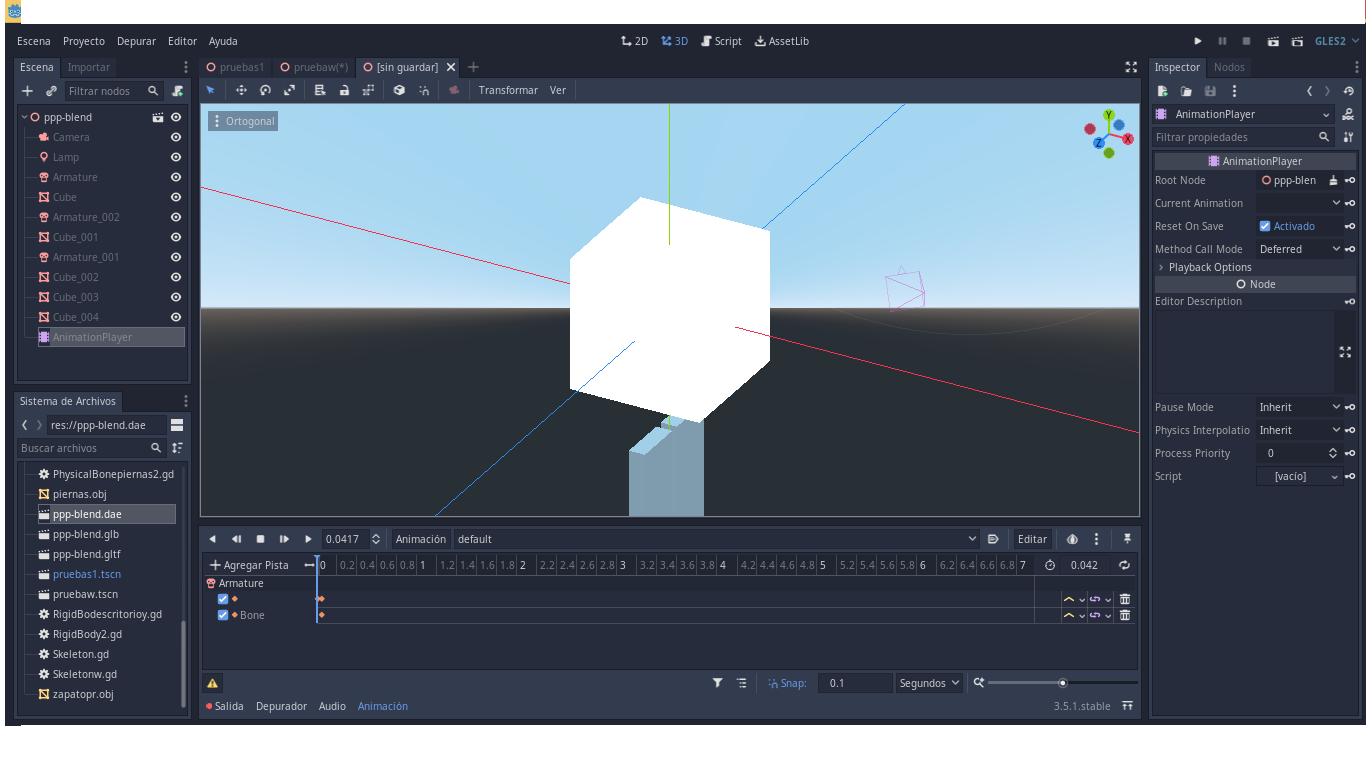Viewport: 1366px width, 768px height.
Task: Enable onion skinning icon
Action: click(x=1072, y=539)
